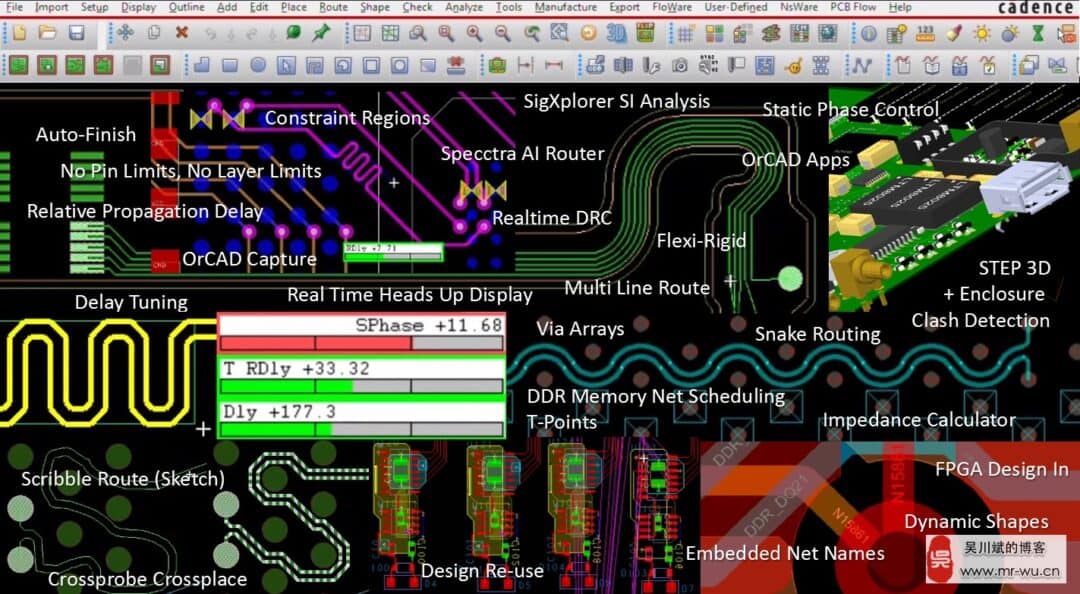The width and height of the screenshot is (1080, 594).
Task: Click the green pin icon on the toolbar
Action: click(x=320, y=33)
